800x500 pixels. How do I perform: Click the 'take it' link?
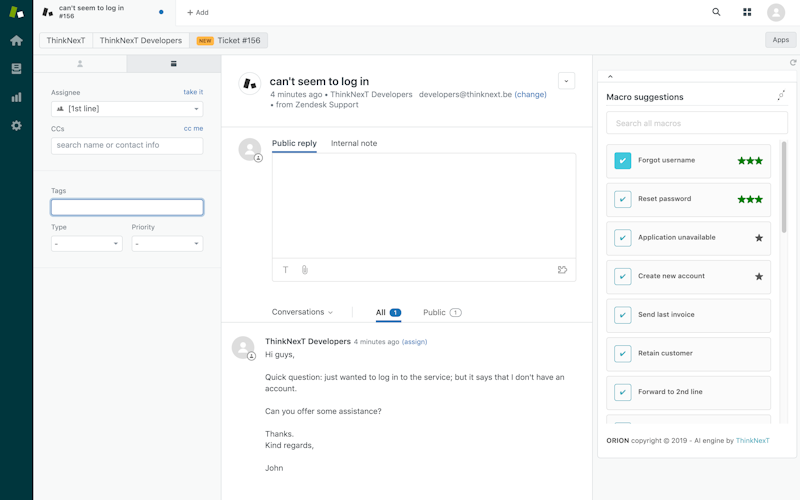point(193,92)
